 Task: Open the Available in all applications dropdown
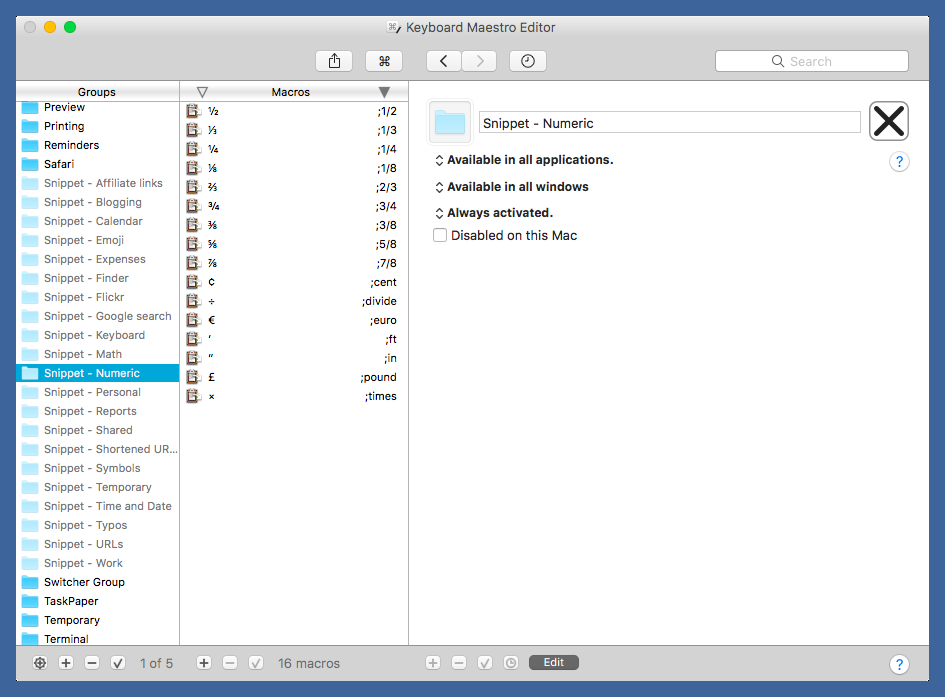click(x=524, y=160)
